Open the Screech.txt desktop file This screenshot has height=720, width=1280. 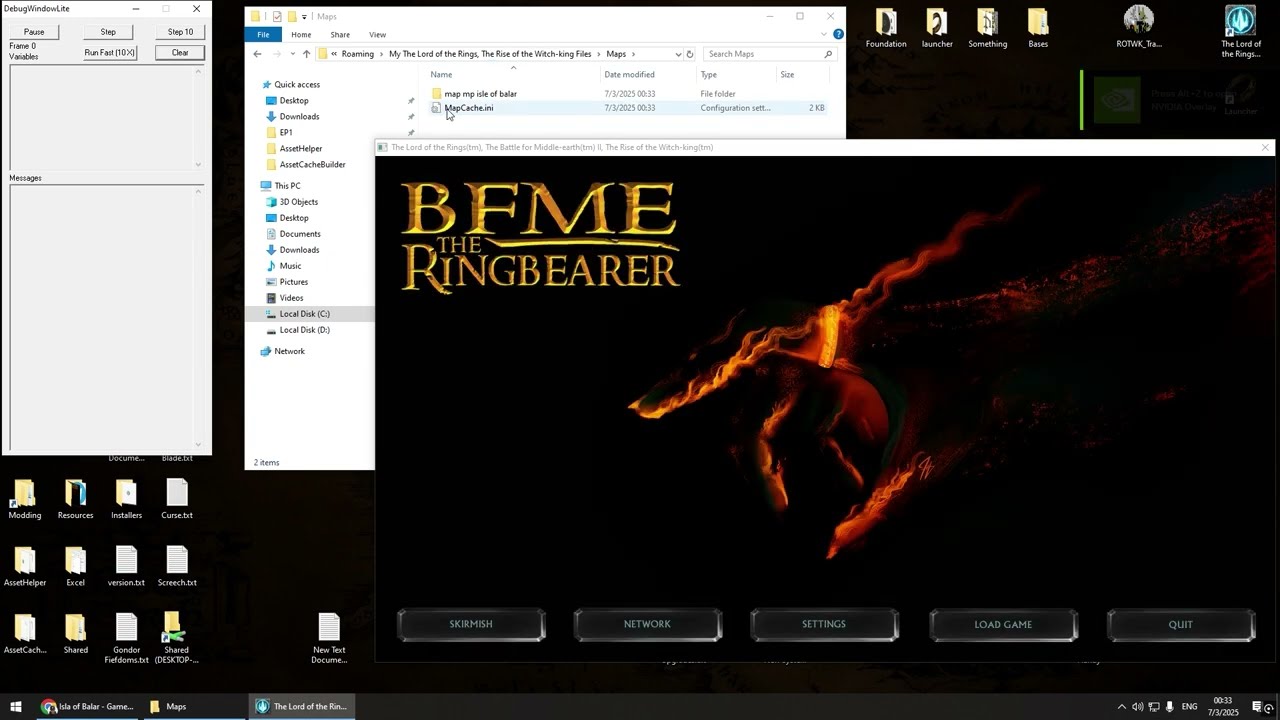[177, 567]
